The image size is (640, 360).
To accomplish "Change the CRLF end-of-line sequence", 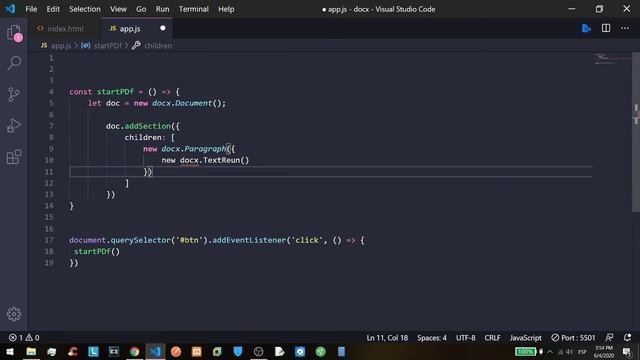I will pyautogui.click(x=492, y=338).
